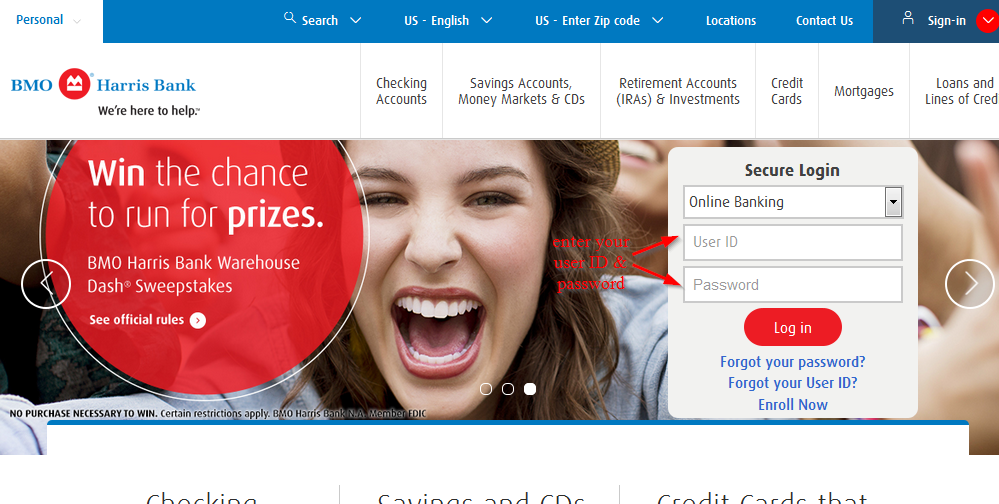Screen dimensions: 999x504
Task: Click Forgot your password? link
Action: tap(793, 362)
